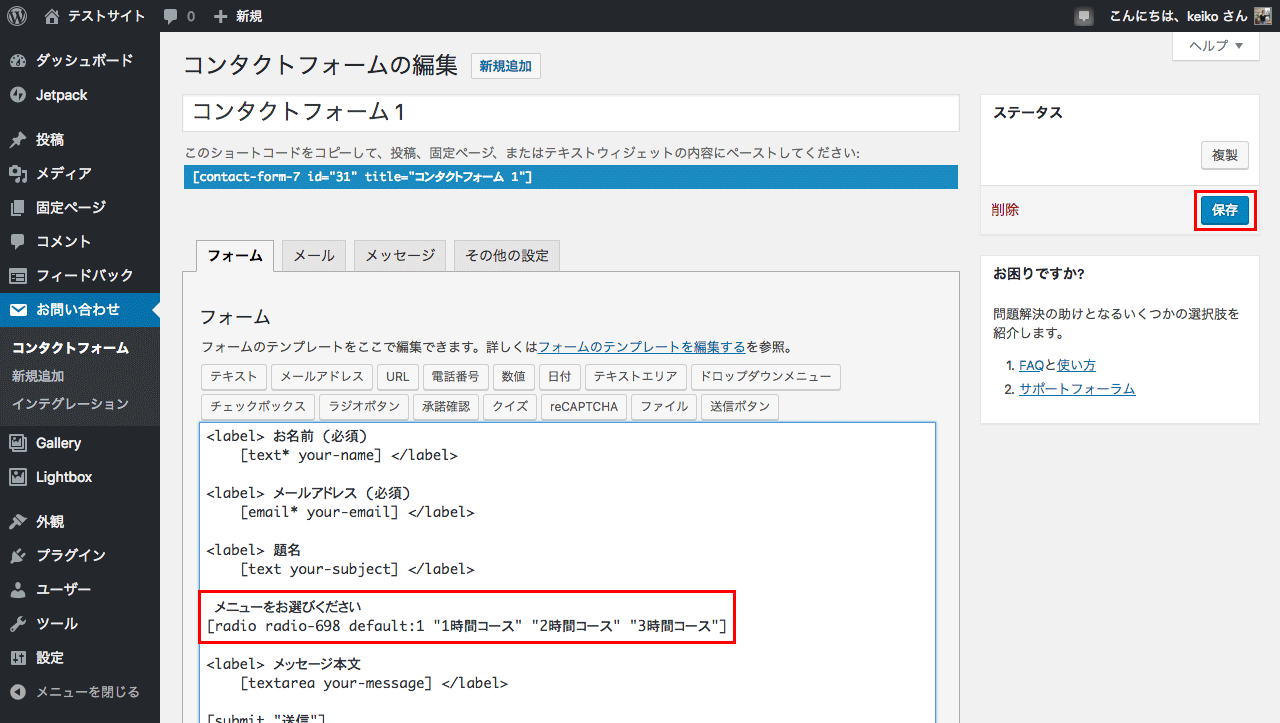Viewport: 1280px width, 723px height.
Task: Click the お問い合わせ envelope icon
Action: pos(18,309)
